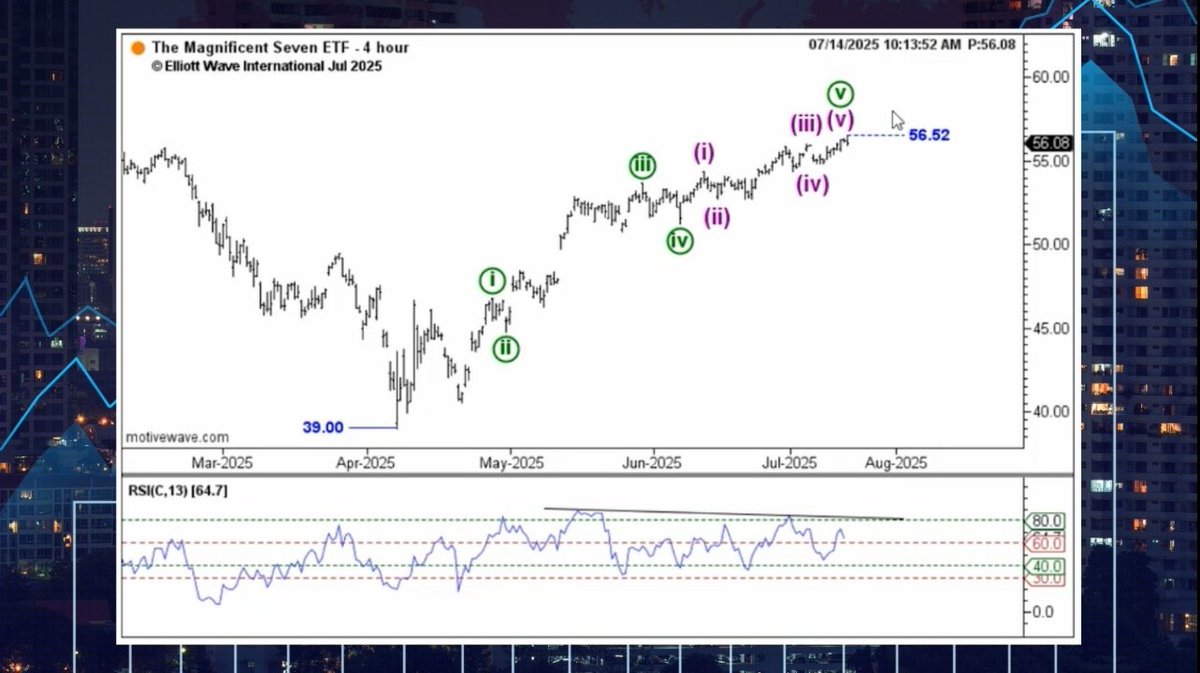Screen dimensions: 1200x673
Task: Click the black 56.08 current price tag
Action: coord(1049,143)
